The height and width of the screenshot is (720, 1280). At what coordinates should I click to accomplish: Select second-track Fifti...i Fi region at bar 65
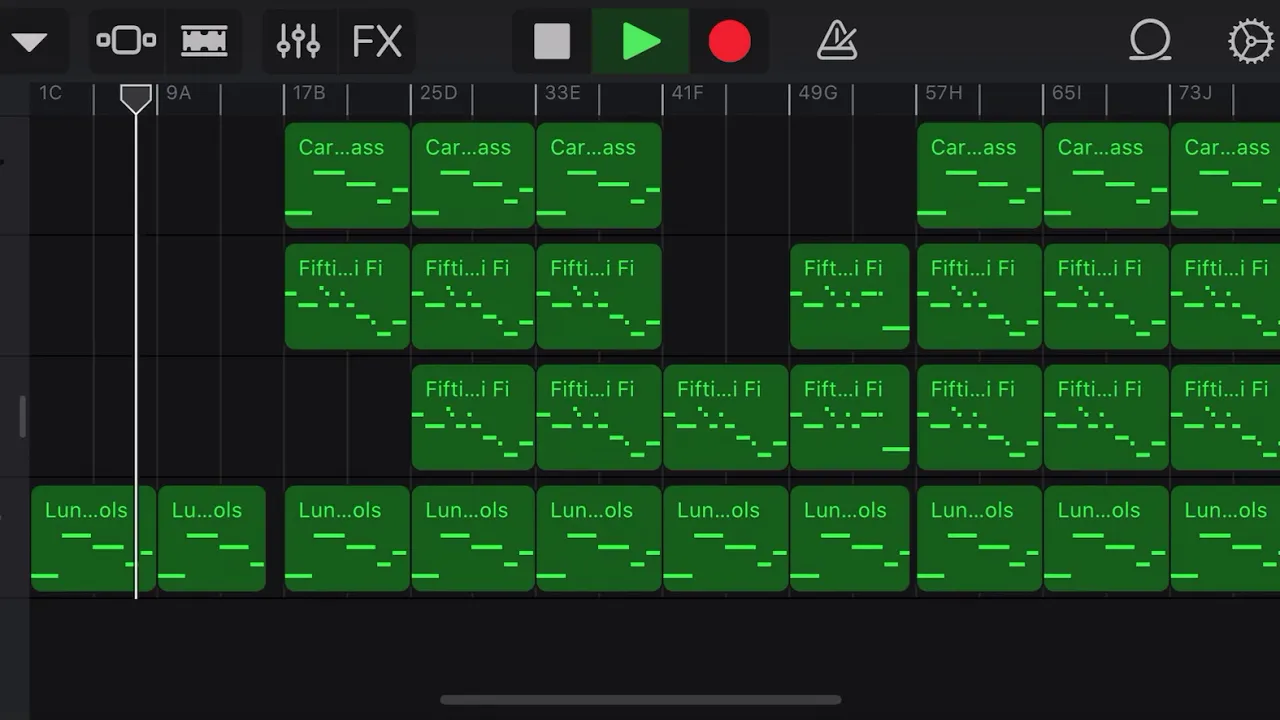click(x=1106, y=297)
